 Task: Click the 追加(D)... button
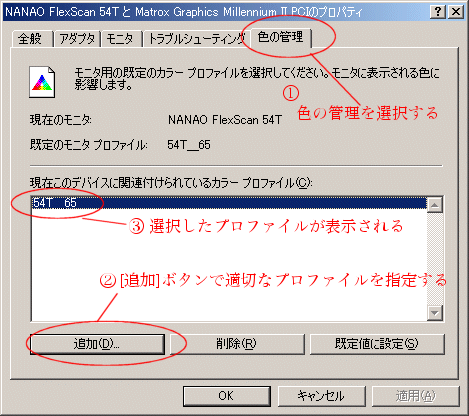[97, 344]
